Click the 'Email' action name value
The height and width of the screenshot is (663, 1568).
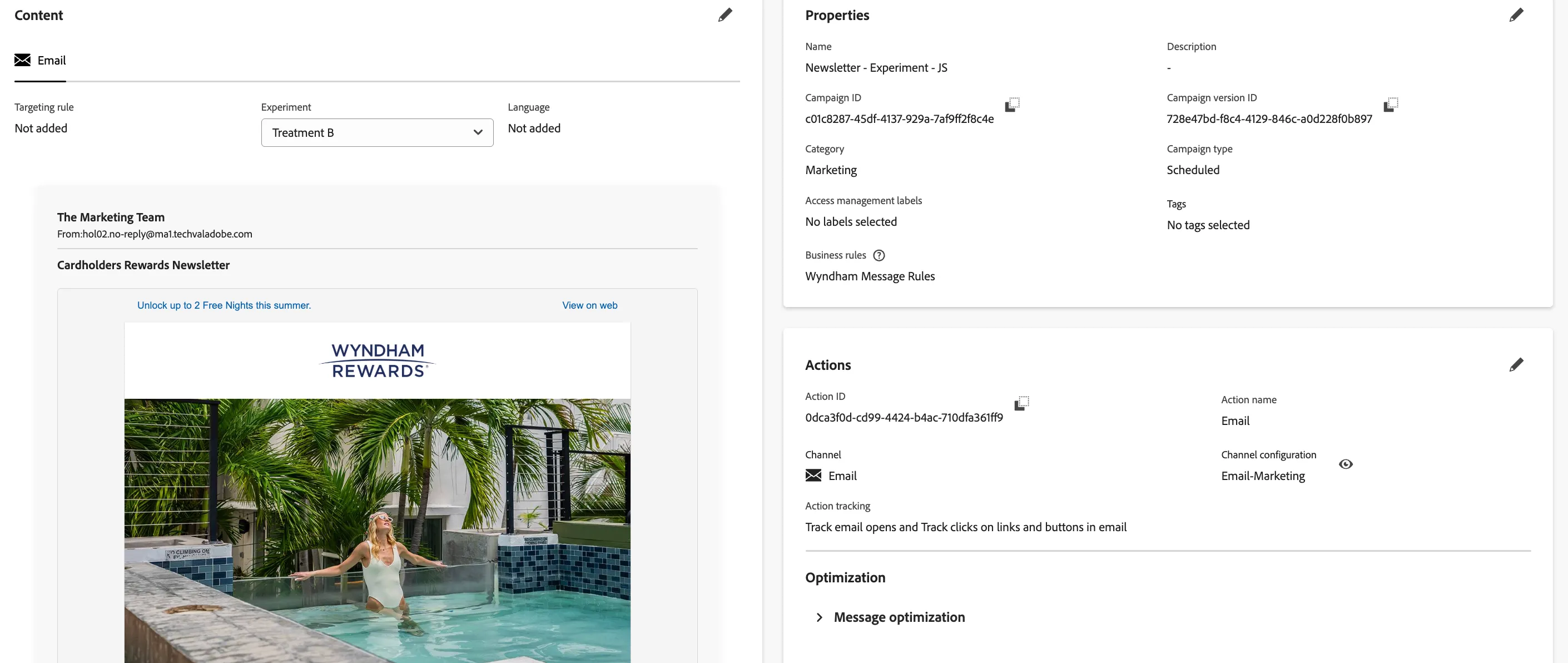(x=1235, y=420)
